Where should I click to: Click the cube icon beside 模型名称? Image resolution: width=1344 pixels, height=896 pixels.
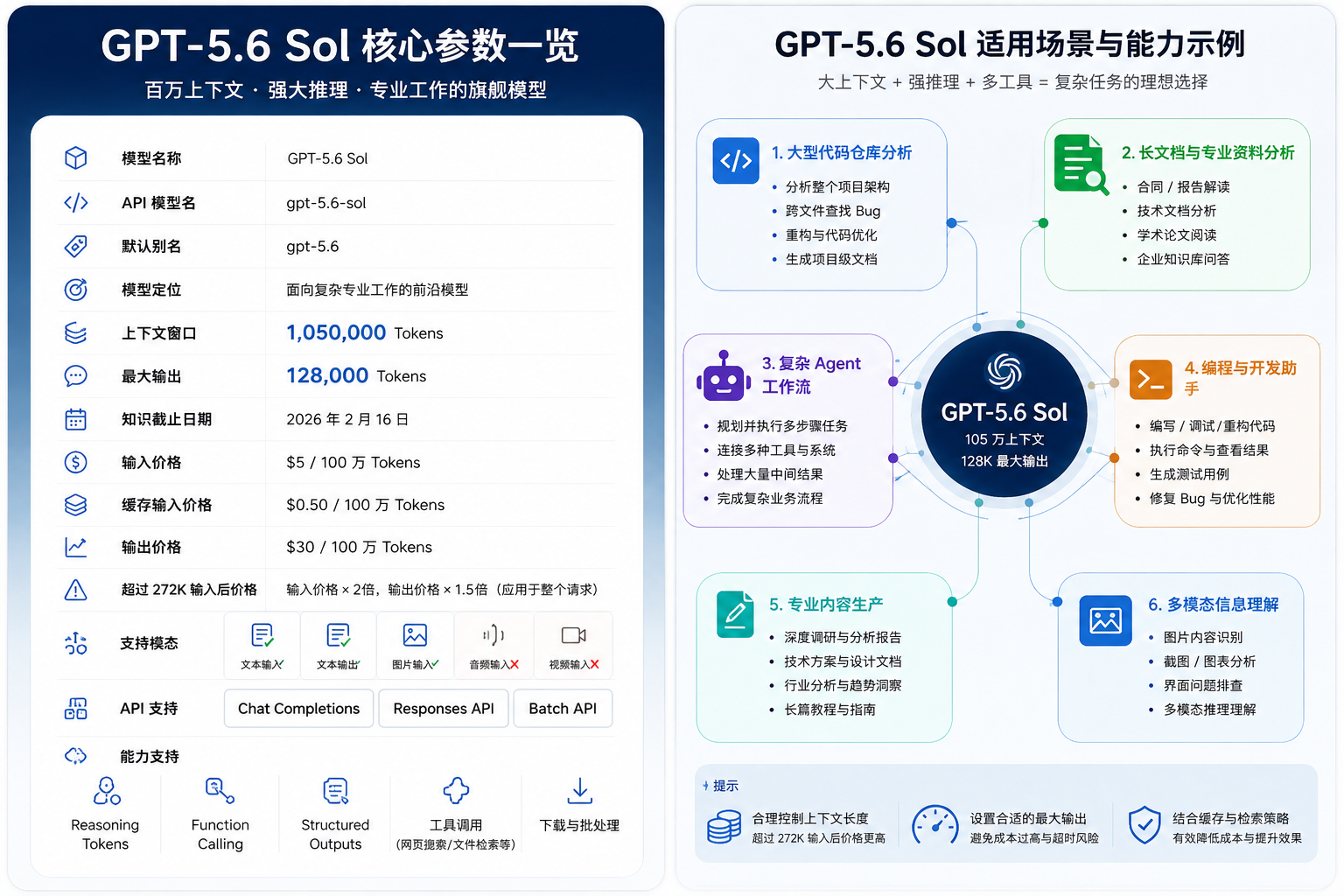coord(76,157)
